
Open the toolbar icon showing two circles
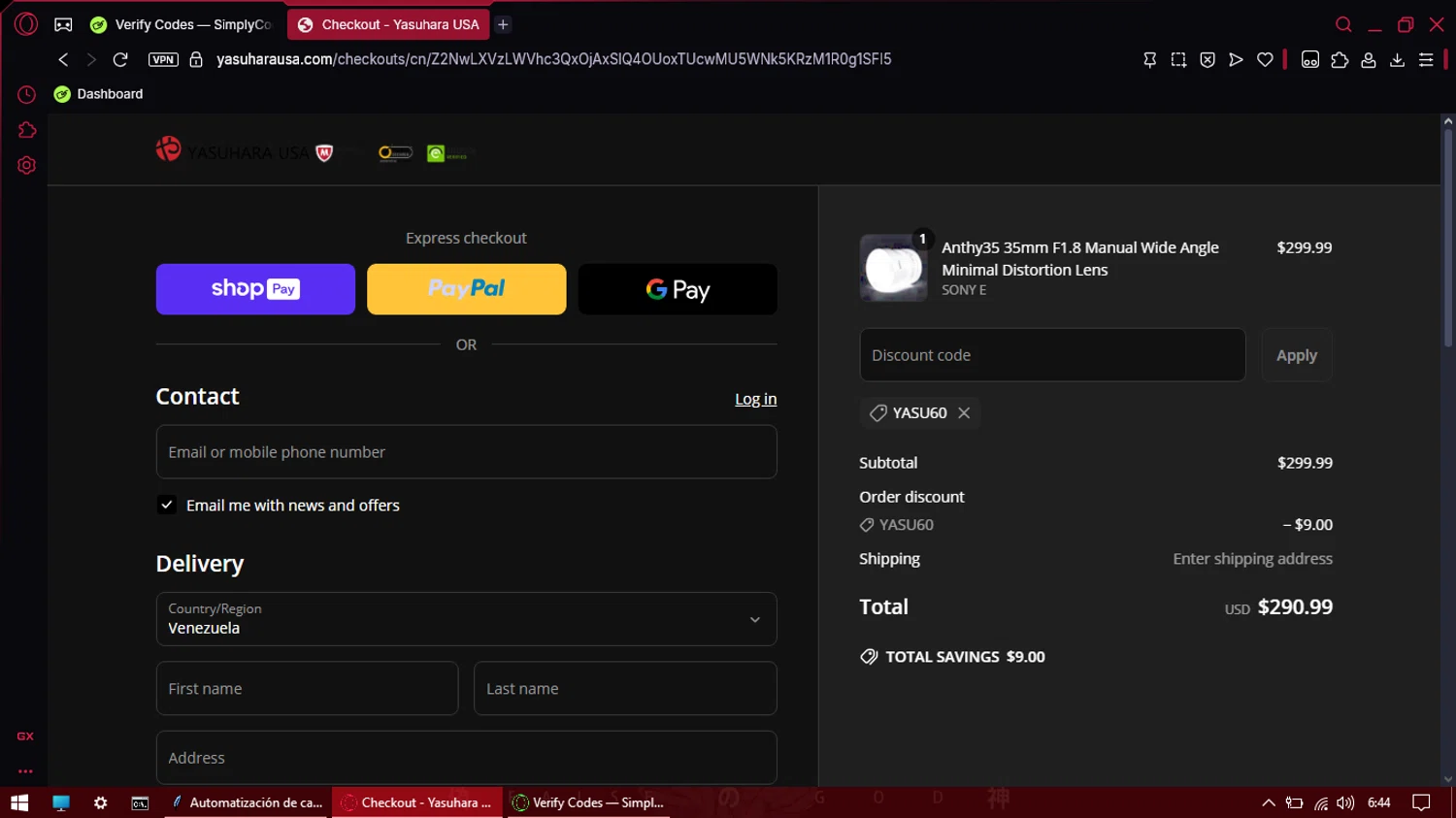(1310, 60)
